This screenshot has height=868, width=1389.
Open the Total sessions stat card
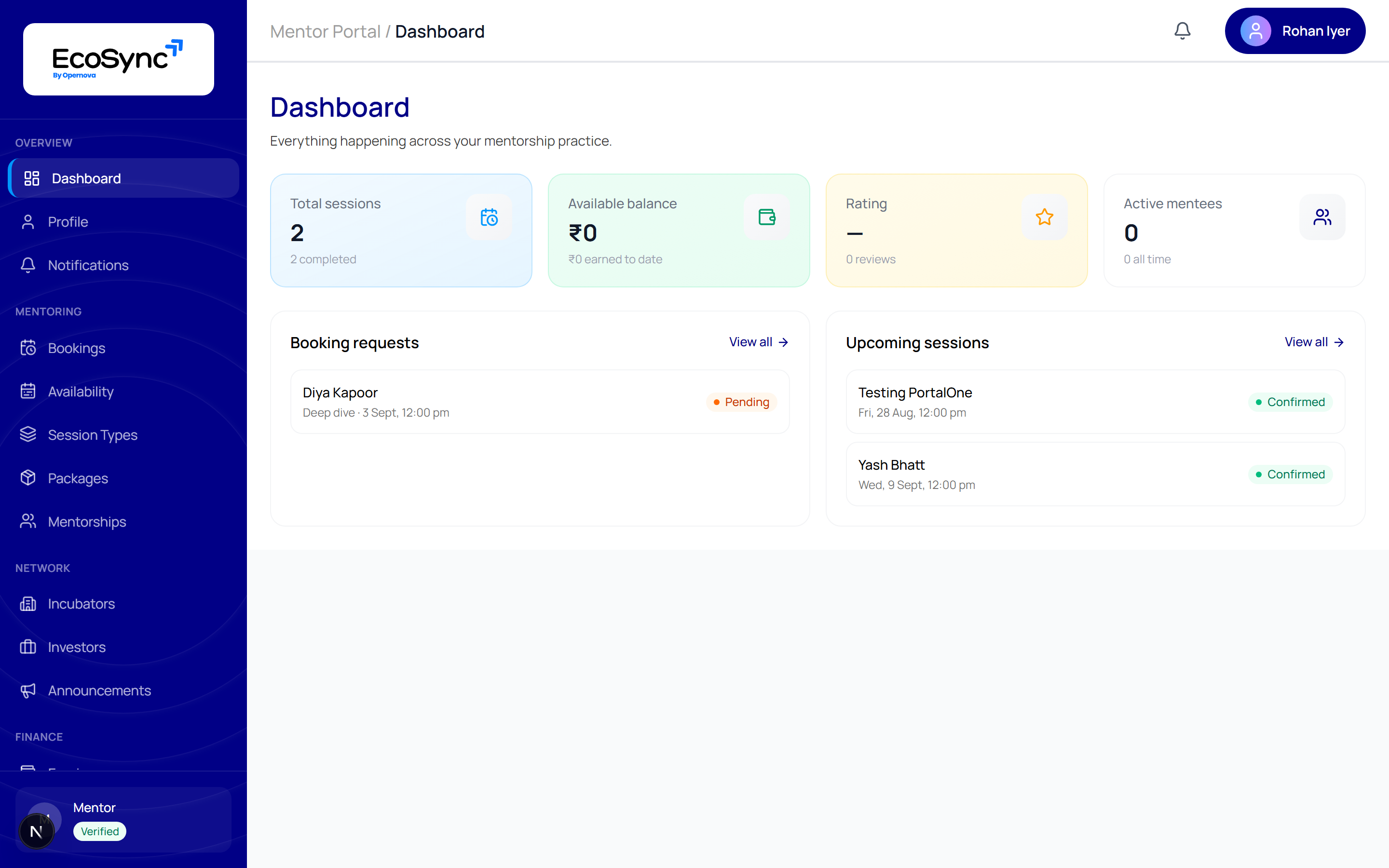point(401,230)
